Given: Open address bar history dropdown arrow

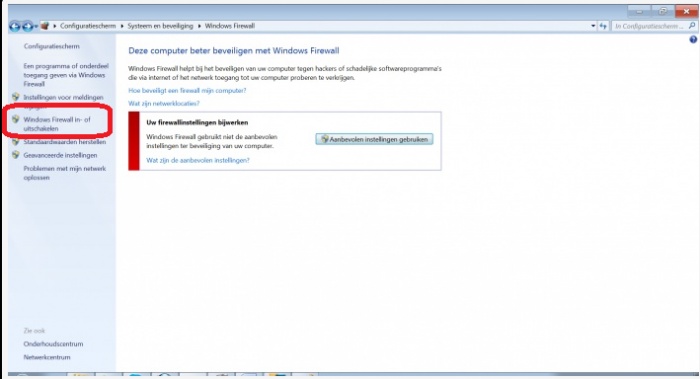Looking at the screenshot, I should (593, 26).
